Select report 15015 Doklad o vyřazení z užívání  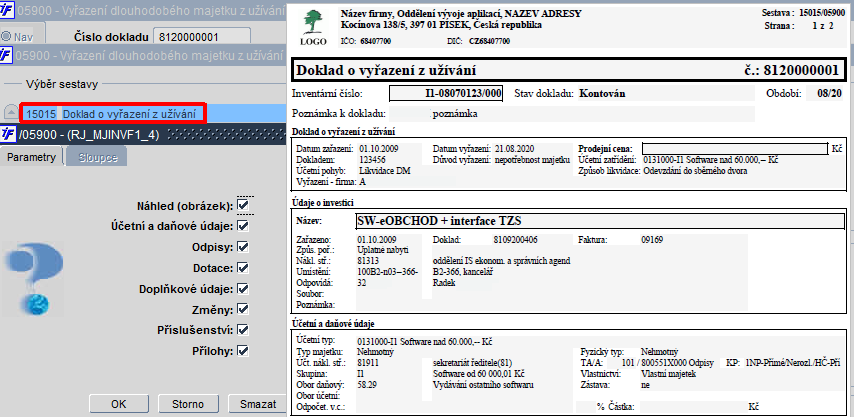[x=113, y=114]
